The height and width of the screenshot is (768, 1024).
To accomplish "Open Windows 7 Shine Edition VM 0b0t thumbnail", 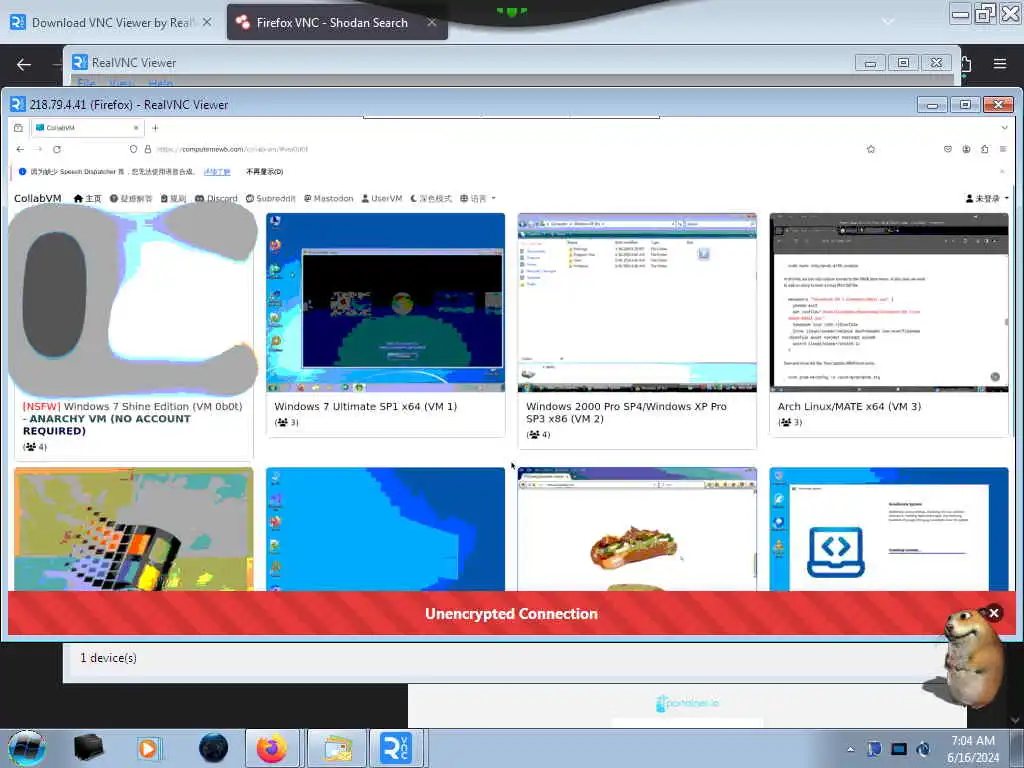I will (133, 302).
